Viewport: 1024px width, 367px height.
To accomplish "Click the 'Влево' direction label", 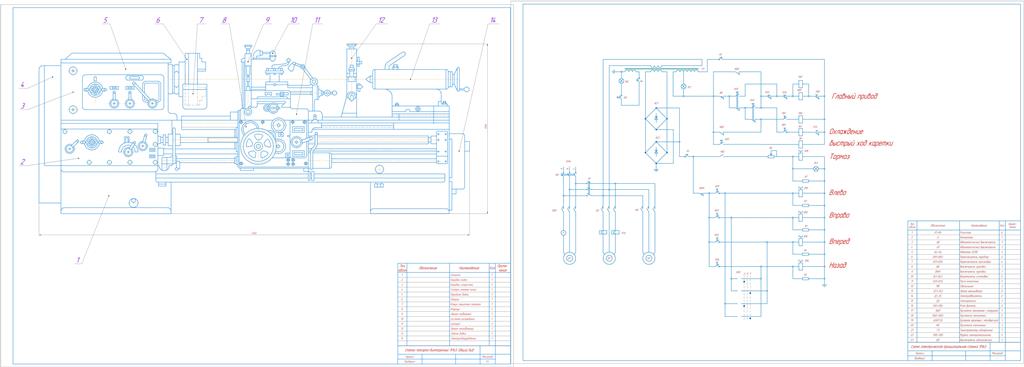I will [x=839, y=193].
